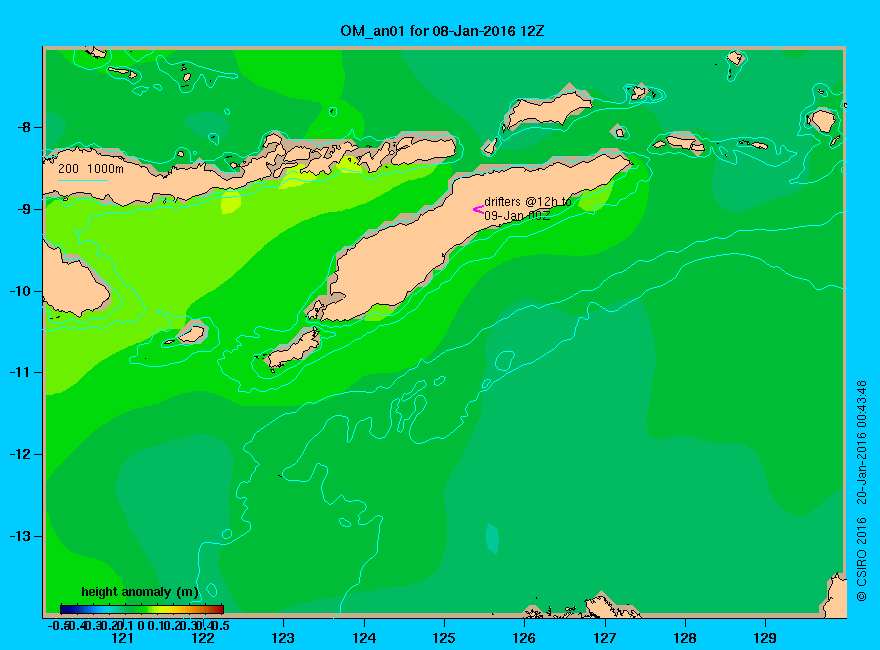Image resolution: width=880 pixels, height=650 pixels.
Task: Click the latitude -13 axis label
Action: click(x=20, y=536)
